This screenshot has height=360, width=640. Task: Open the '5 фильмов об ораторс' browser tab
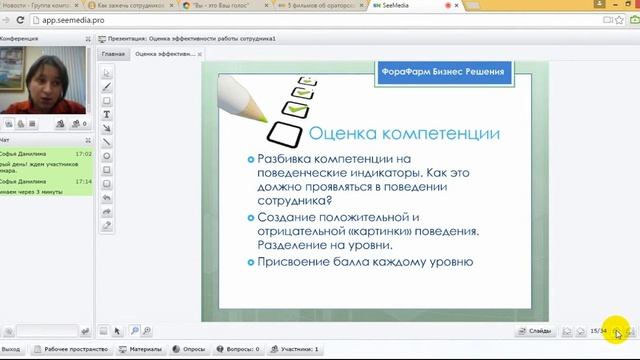coord(321,5)
